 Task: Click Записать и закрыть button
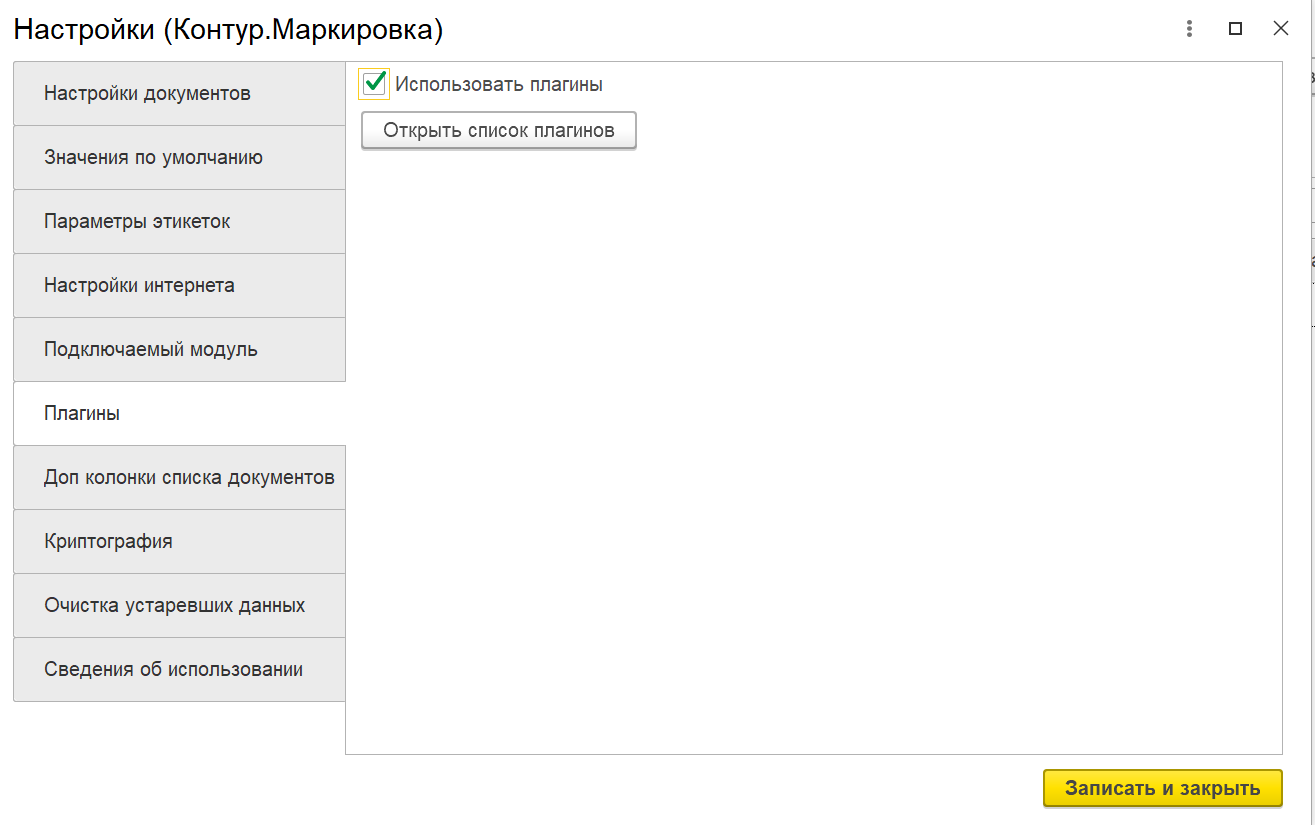1163,788
